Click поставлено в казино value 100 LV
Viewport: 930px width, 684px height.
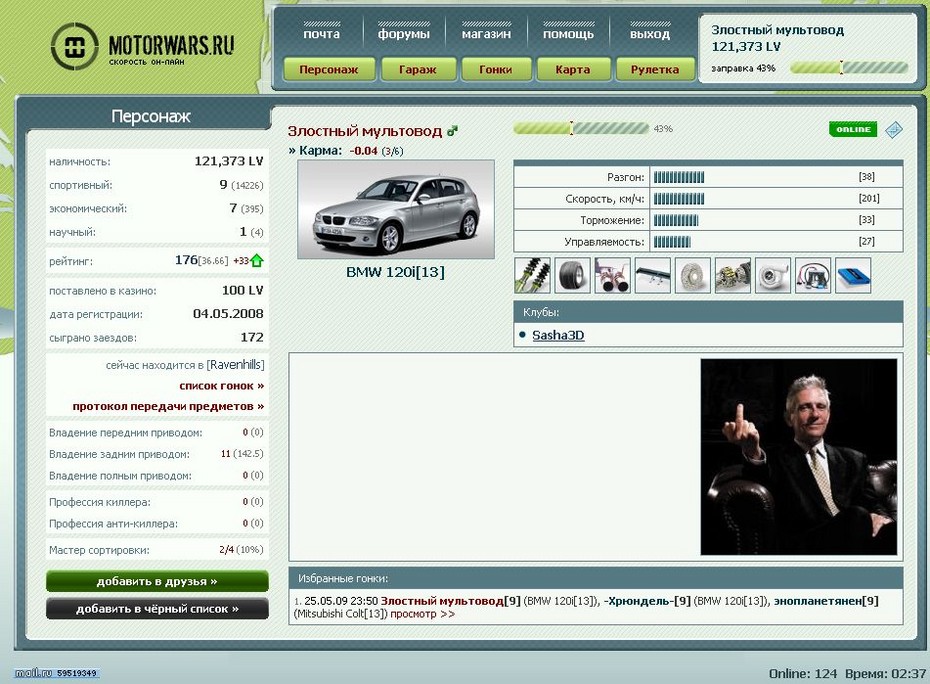[243, 290]
